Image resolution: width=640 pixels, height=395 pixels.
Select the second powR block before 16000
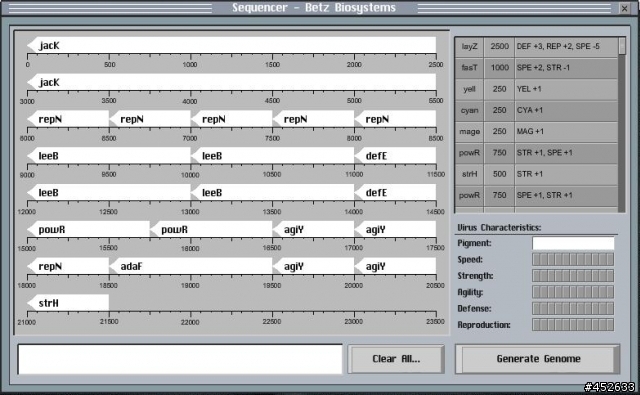211,229
